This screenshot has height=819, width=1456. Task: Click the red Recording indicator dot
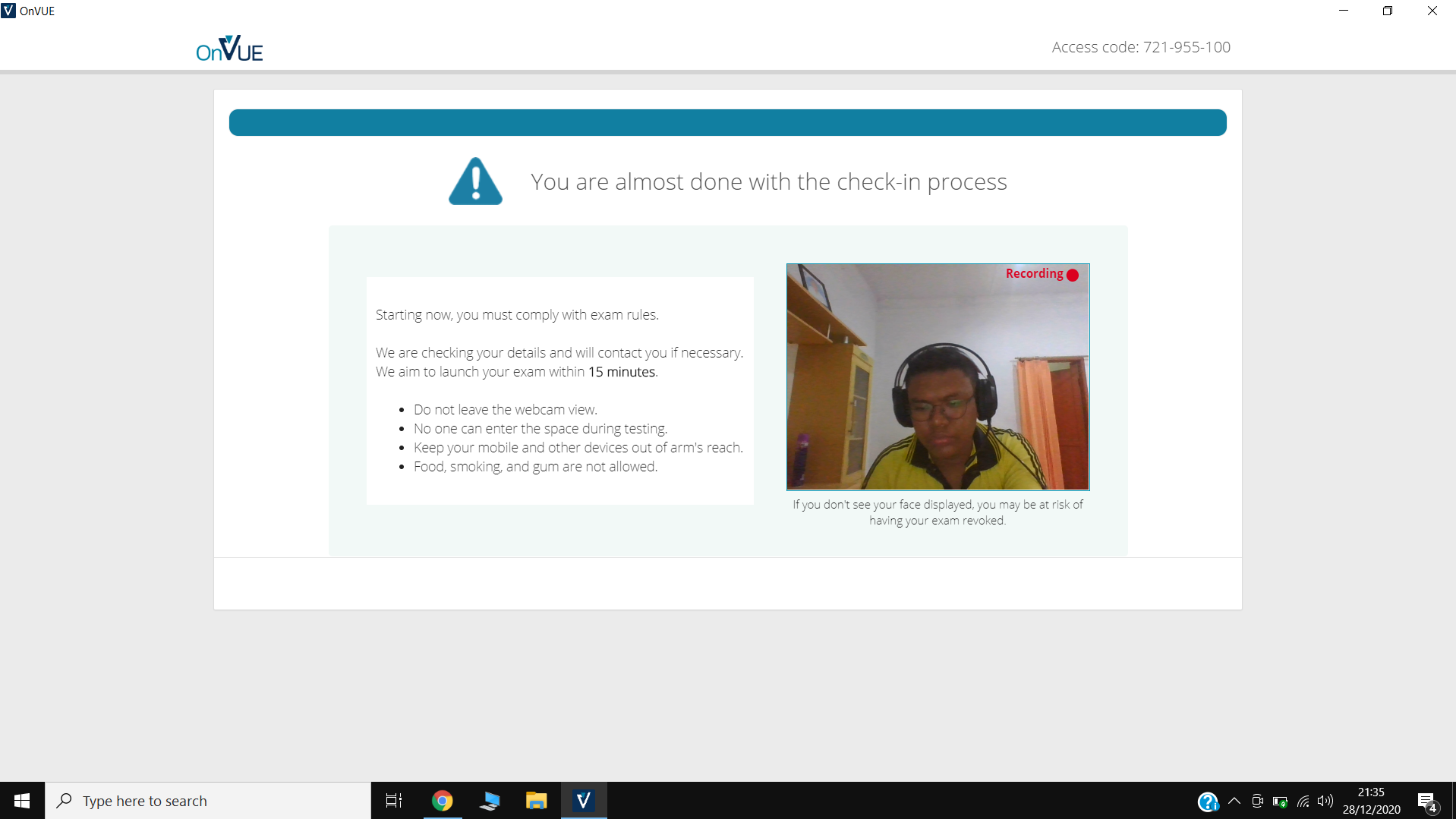tap(1072, 275)
